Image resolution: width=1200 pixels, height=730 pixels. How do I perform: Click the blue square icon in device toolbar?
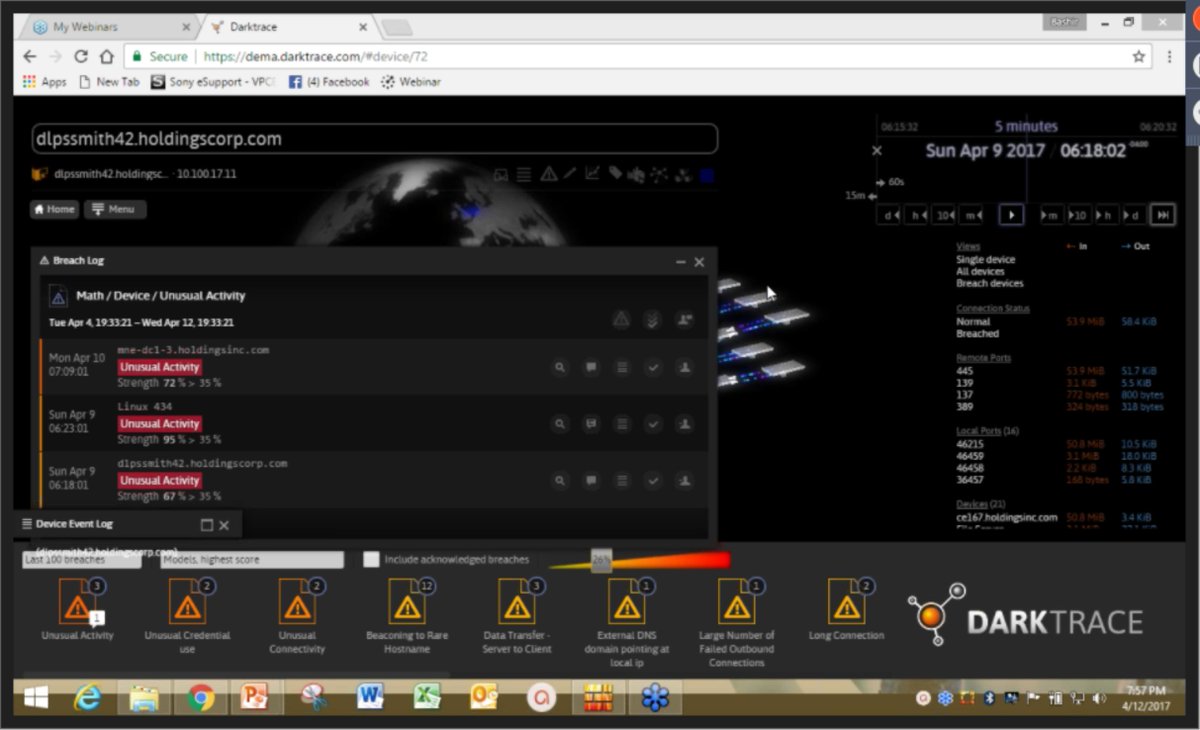(707, 175)
